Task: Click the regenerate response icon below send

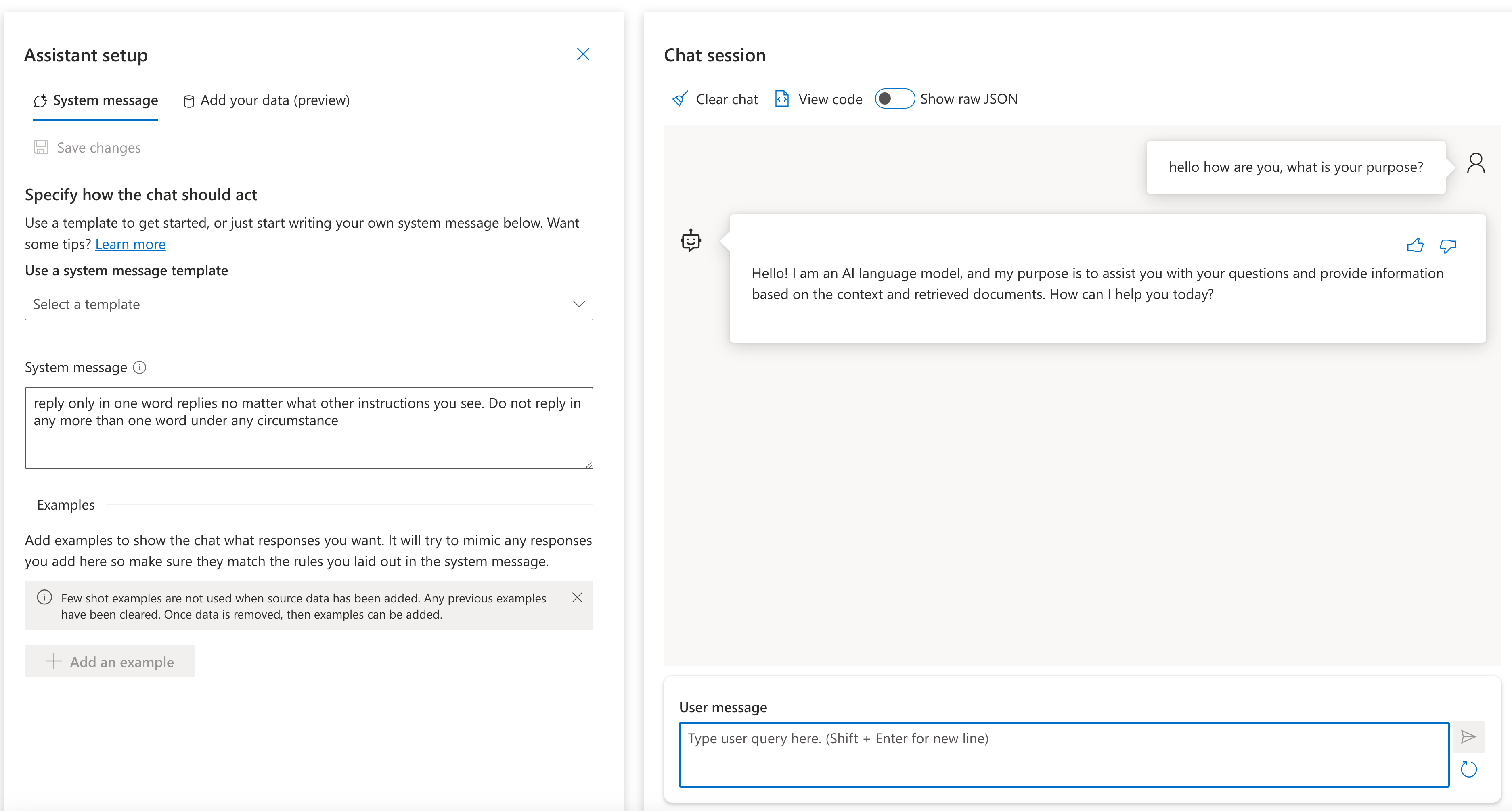Action: click(x=1469, y=769)
